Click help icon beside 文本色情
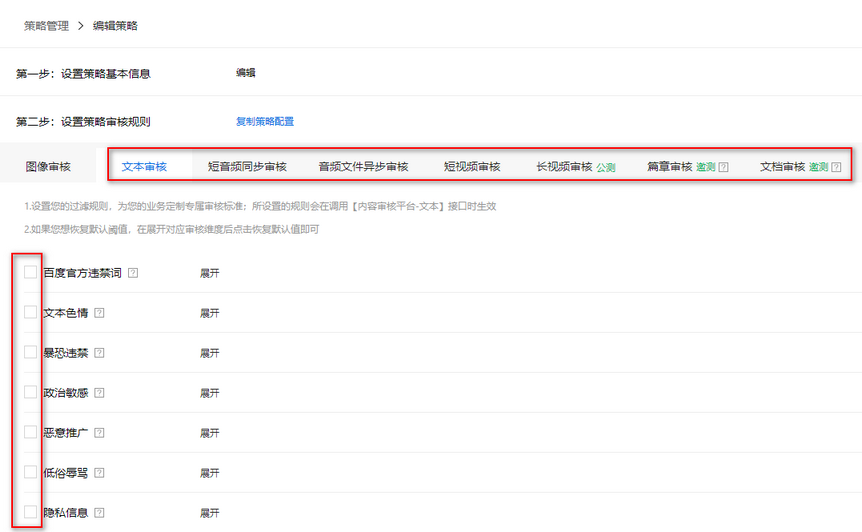The image size is (862, 532). pos(99,313)
